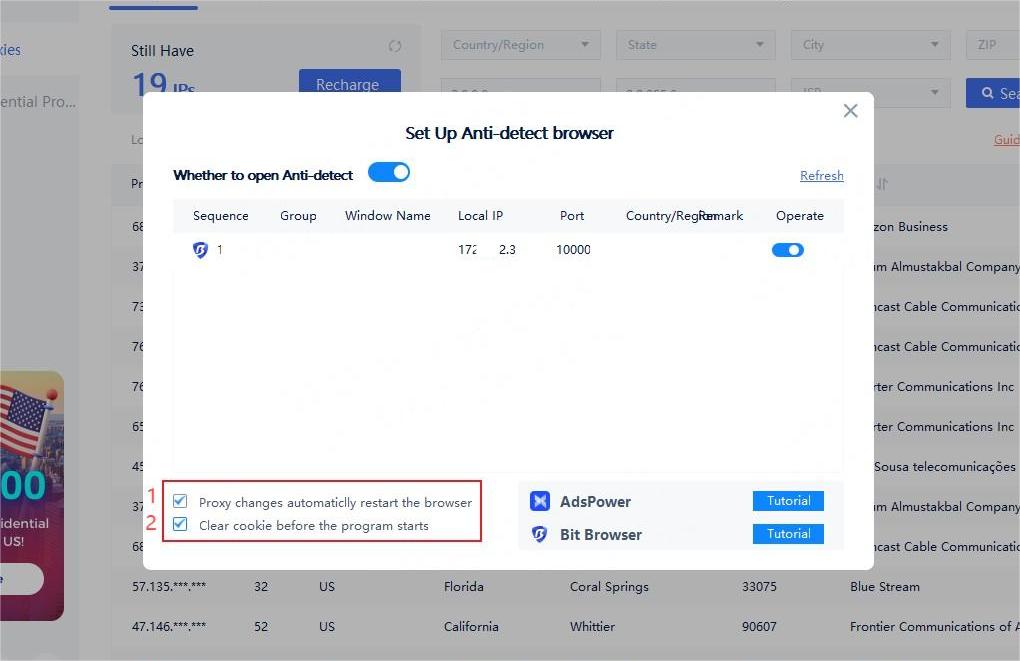Open the Bit Browser Tutorial

coord(788,534)
